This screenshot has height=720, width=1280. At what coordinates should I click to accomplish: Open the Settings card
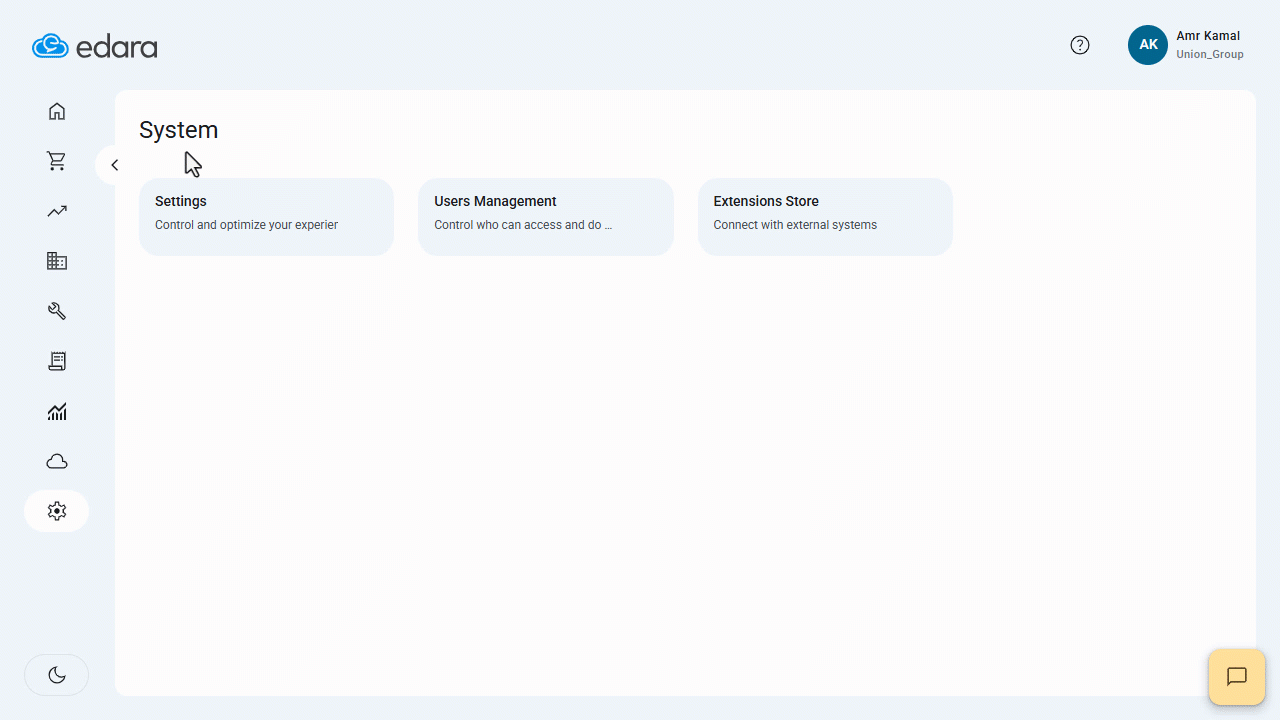click(266, 217)
